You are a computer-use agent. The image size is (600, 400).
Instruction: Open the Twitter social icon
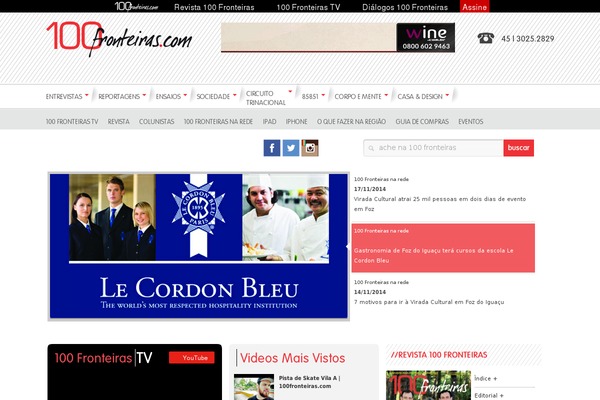click(291, 148)
